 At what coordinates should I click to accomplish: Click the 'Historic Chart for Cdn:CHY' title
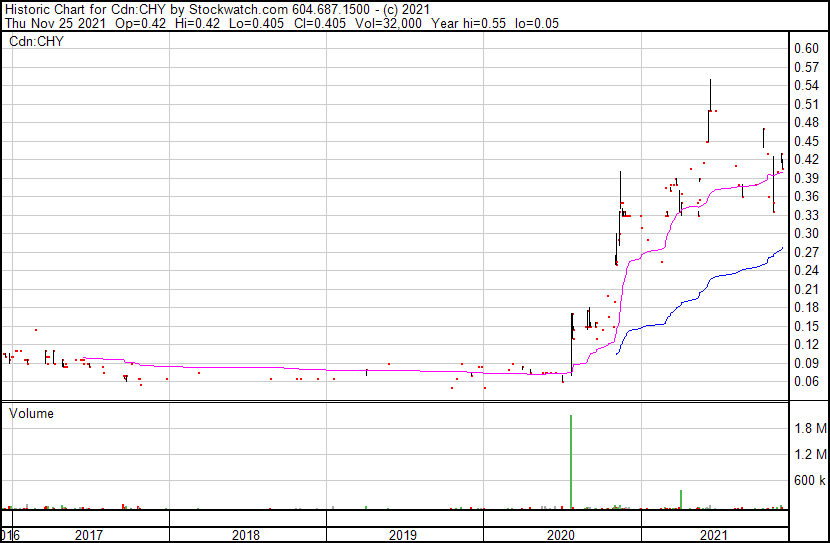click(85, 9)
